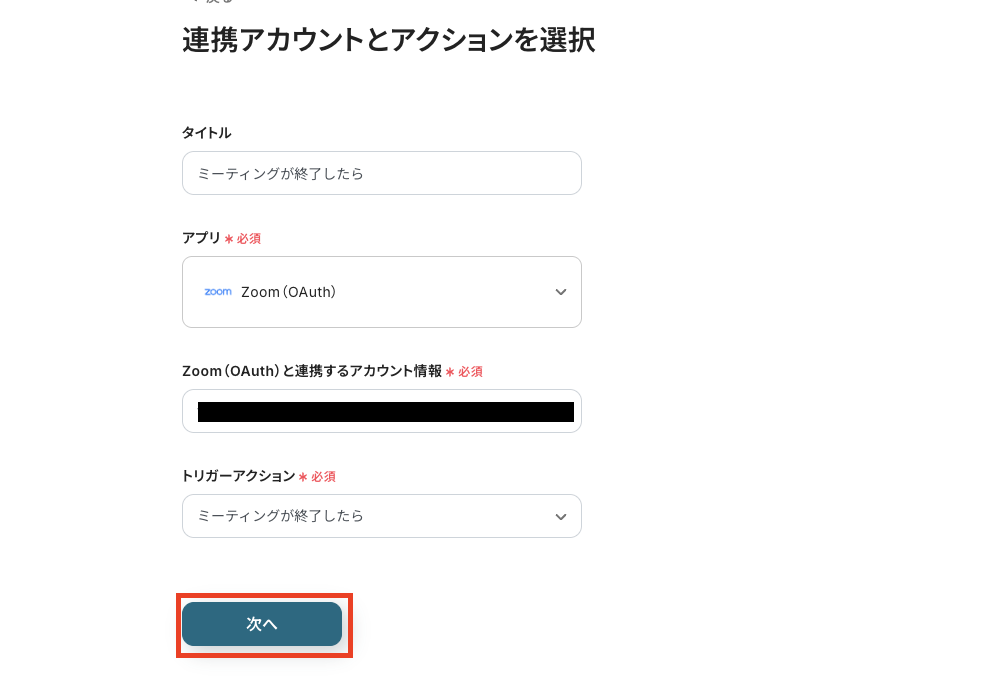Click the 次へ button
This screenshot has height=682, width=1008.
[262, 624]
